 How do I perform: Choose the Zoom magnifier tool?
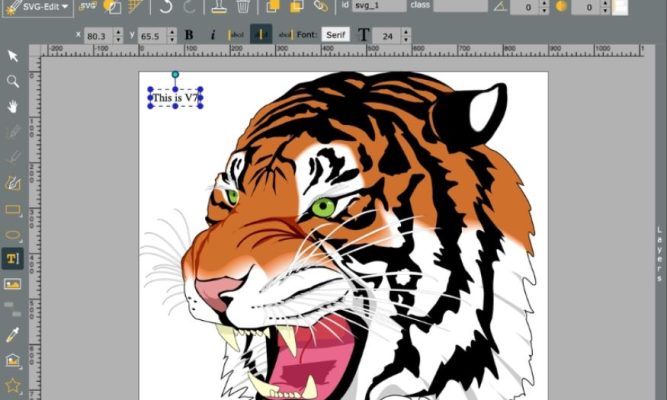tap(13, 81)
